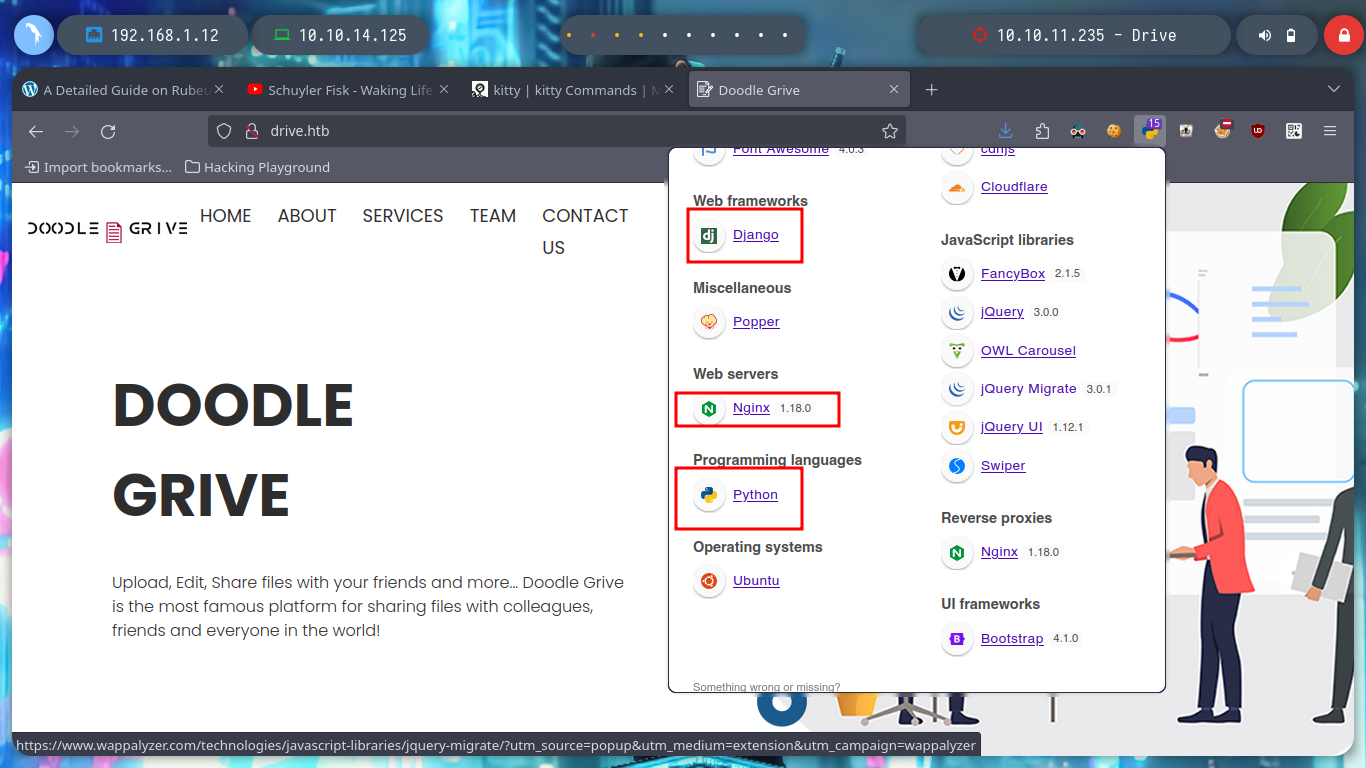Click the FoxyProxy extension icon
This screenshot has height=768, width=1366.
click(x=1222, y=130)
